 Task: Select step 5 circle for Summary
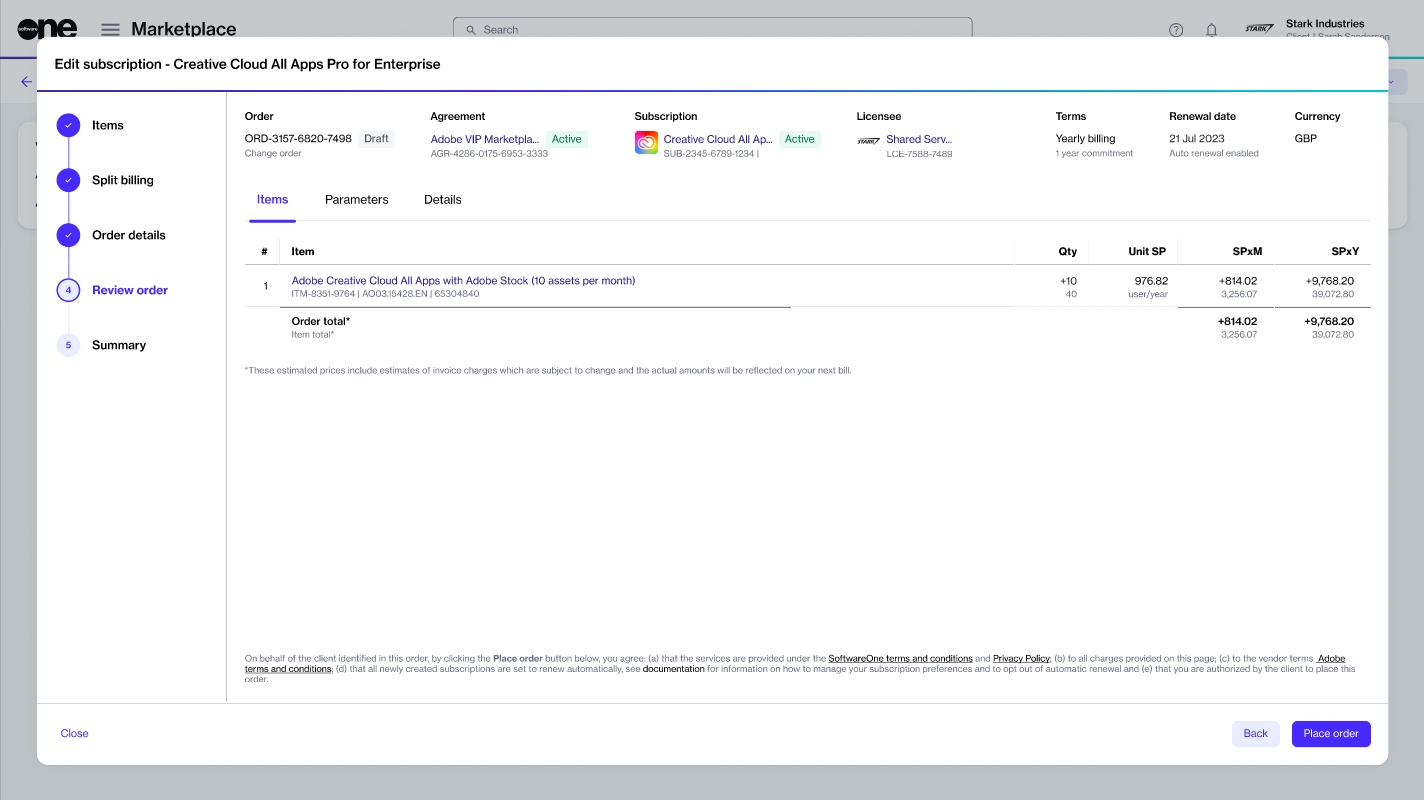pyautogui.click(x=68, y=345)
